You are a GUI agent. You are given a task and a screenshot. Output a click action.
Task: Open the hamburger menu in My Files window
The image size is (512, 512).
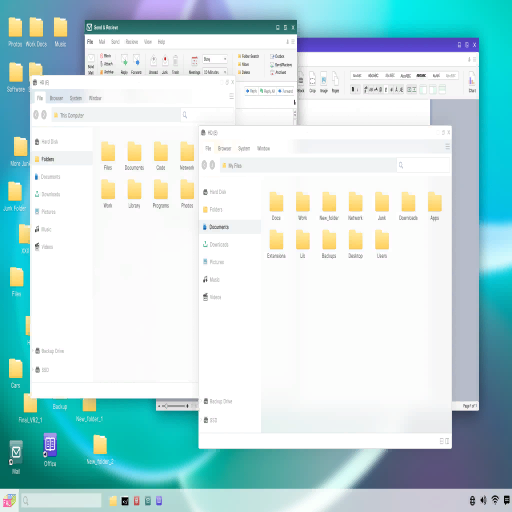447,147
